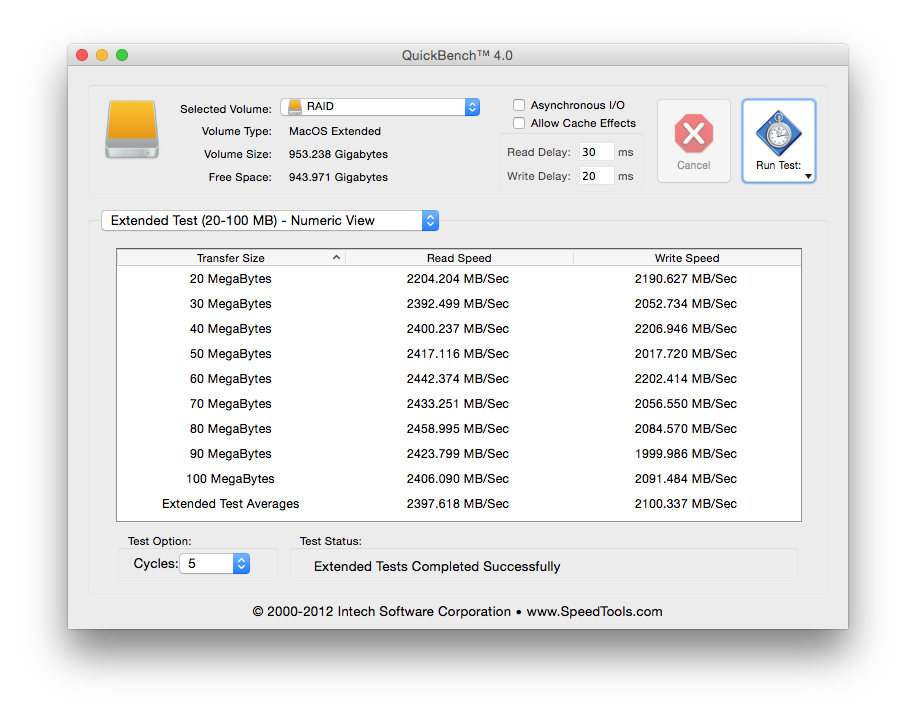Select the 50 MegaBytes row
Viewport: 916px width, 721px height.
459,353
